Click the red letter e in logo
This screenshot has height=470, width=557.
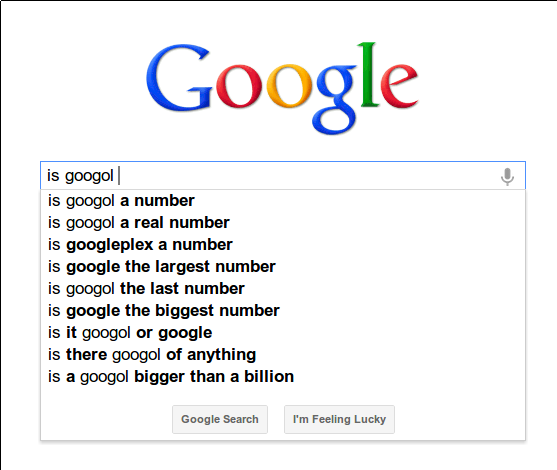pos(399,86)
